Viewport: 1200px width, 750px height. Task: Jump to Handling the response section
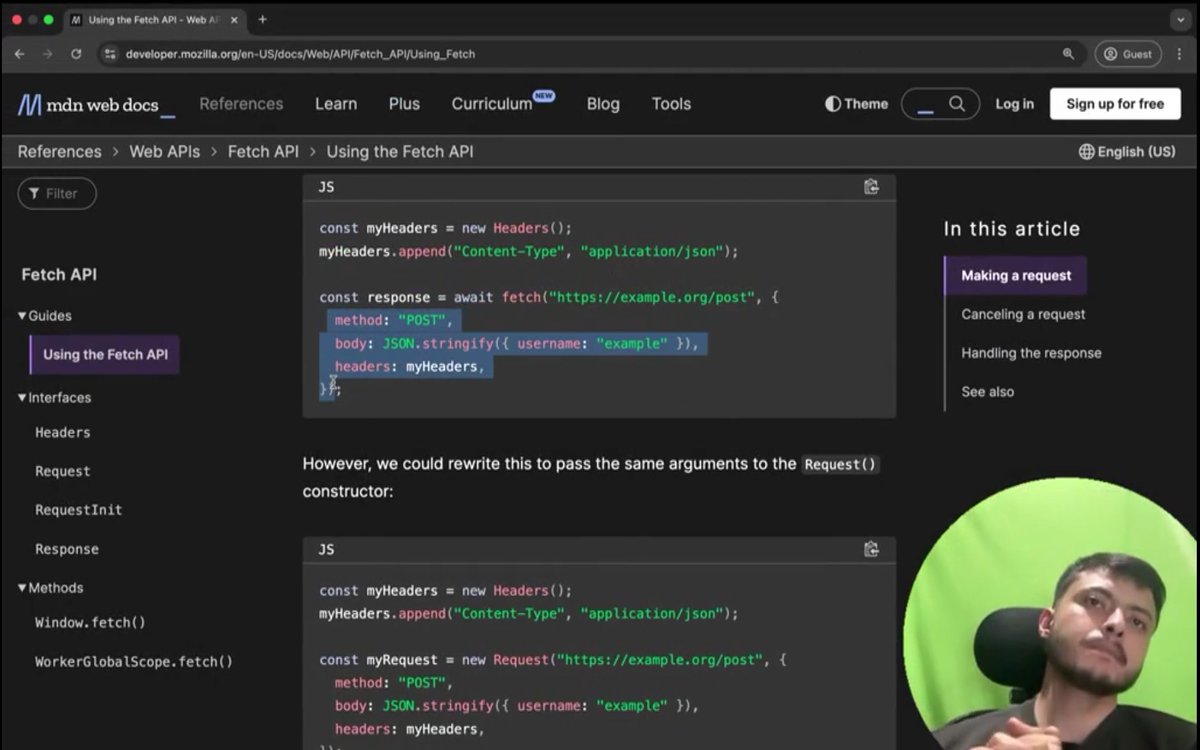tap(1031, 353)
